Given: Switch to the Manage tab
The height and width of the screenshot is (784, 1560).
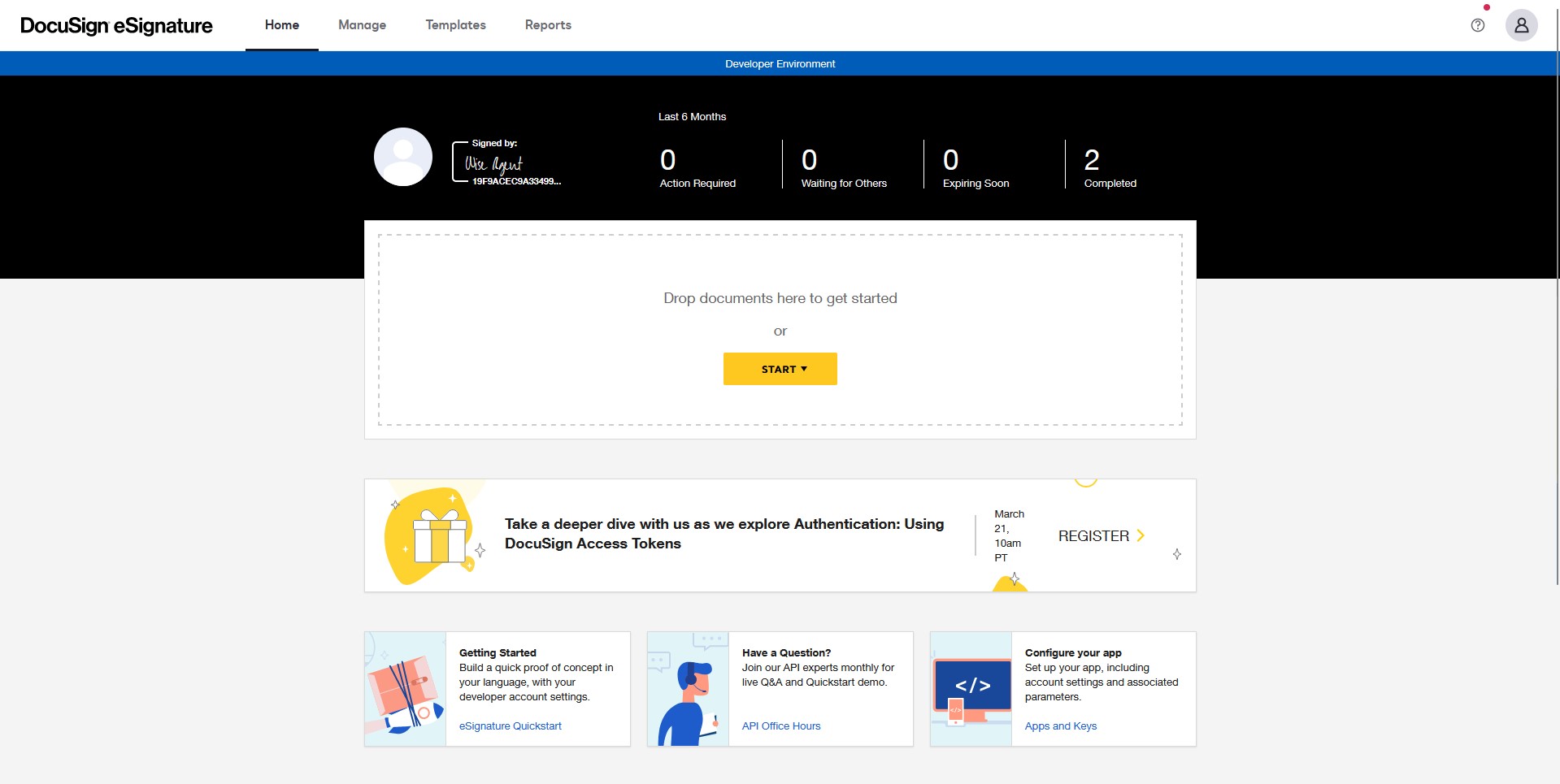Looking at the screenshot, I should (x=363, y=25).
